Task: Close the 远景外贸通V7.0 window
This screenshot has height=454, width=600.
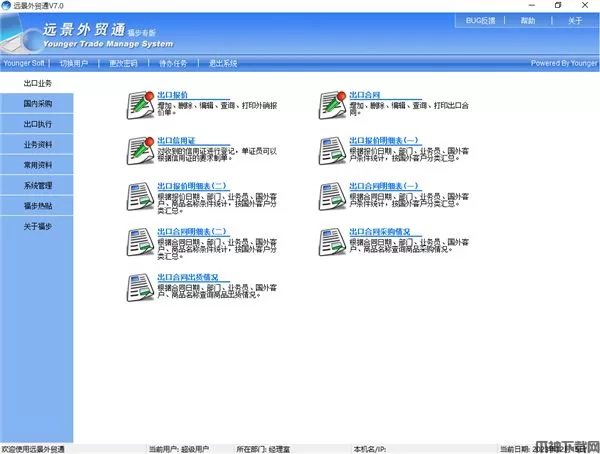Action: pos(585,5)
